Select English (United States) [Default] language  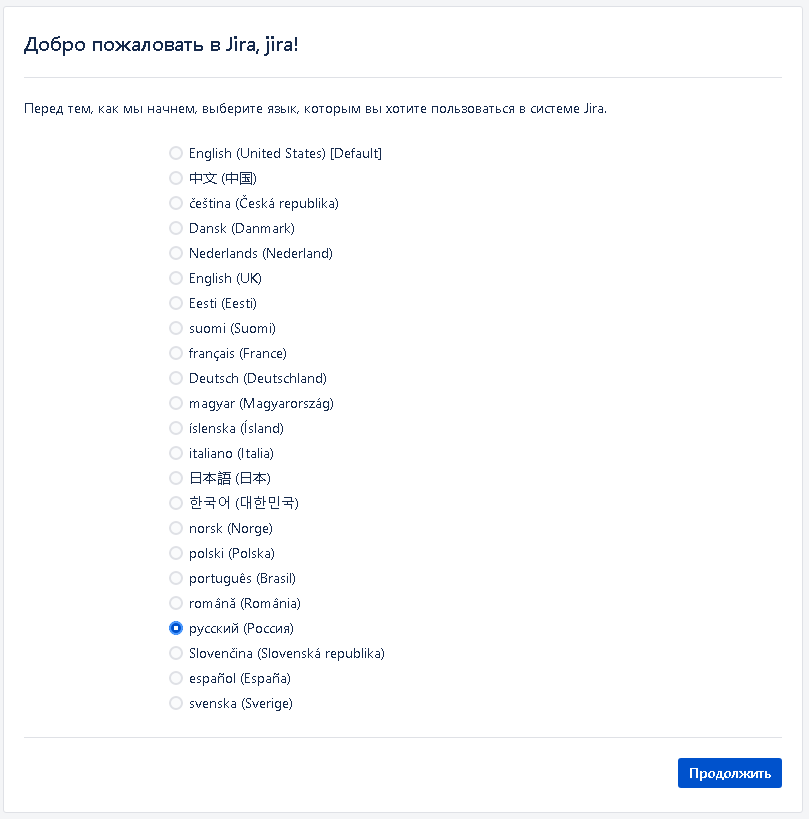tap(176, 153)
